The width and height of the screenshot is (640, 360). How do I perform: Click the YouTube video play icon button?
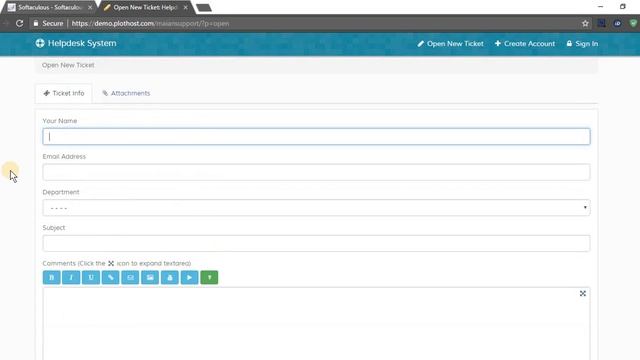click(189, 278)
